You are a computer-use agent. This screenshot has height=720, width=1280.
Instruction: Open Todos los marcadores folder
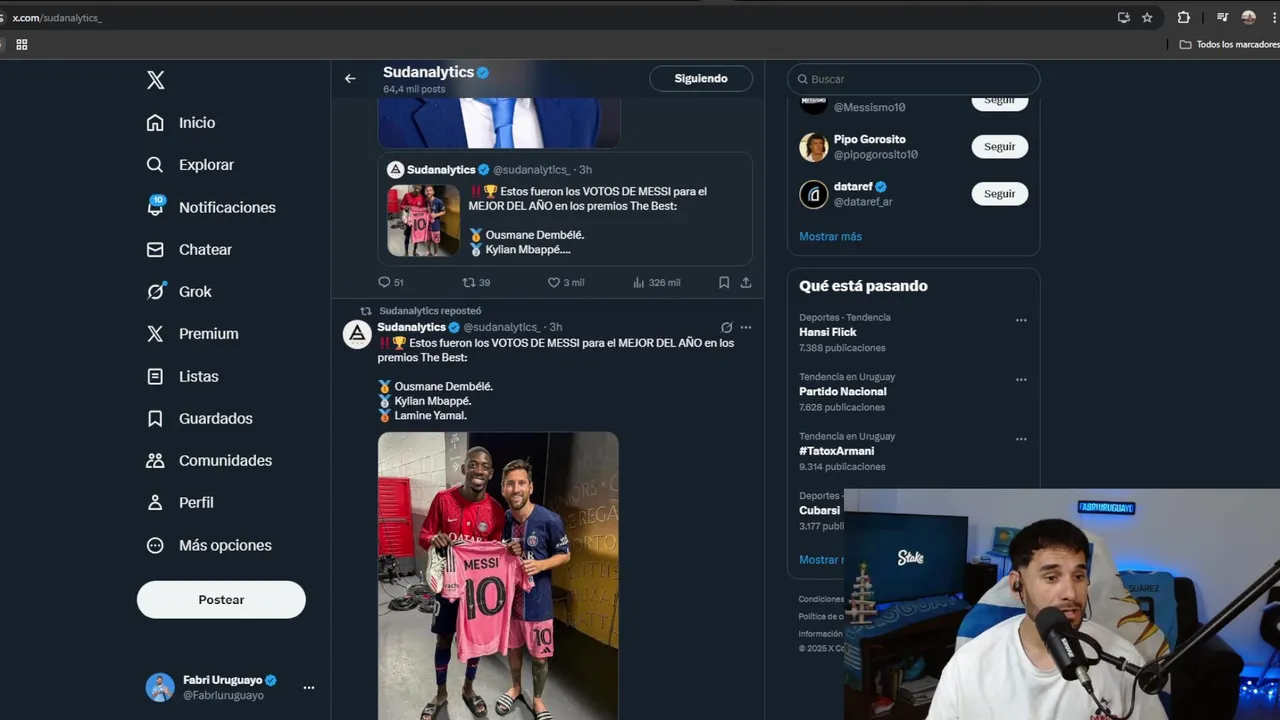(x=1230, y=44)
